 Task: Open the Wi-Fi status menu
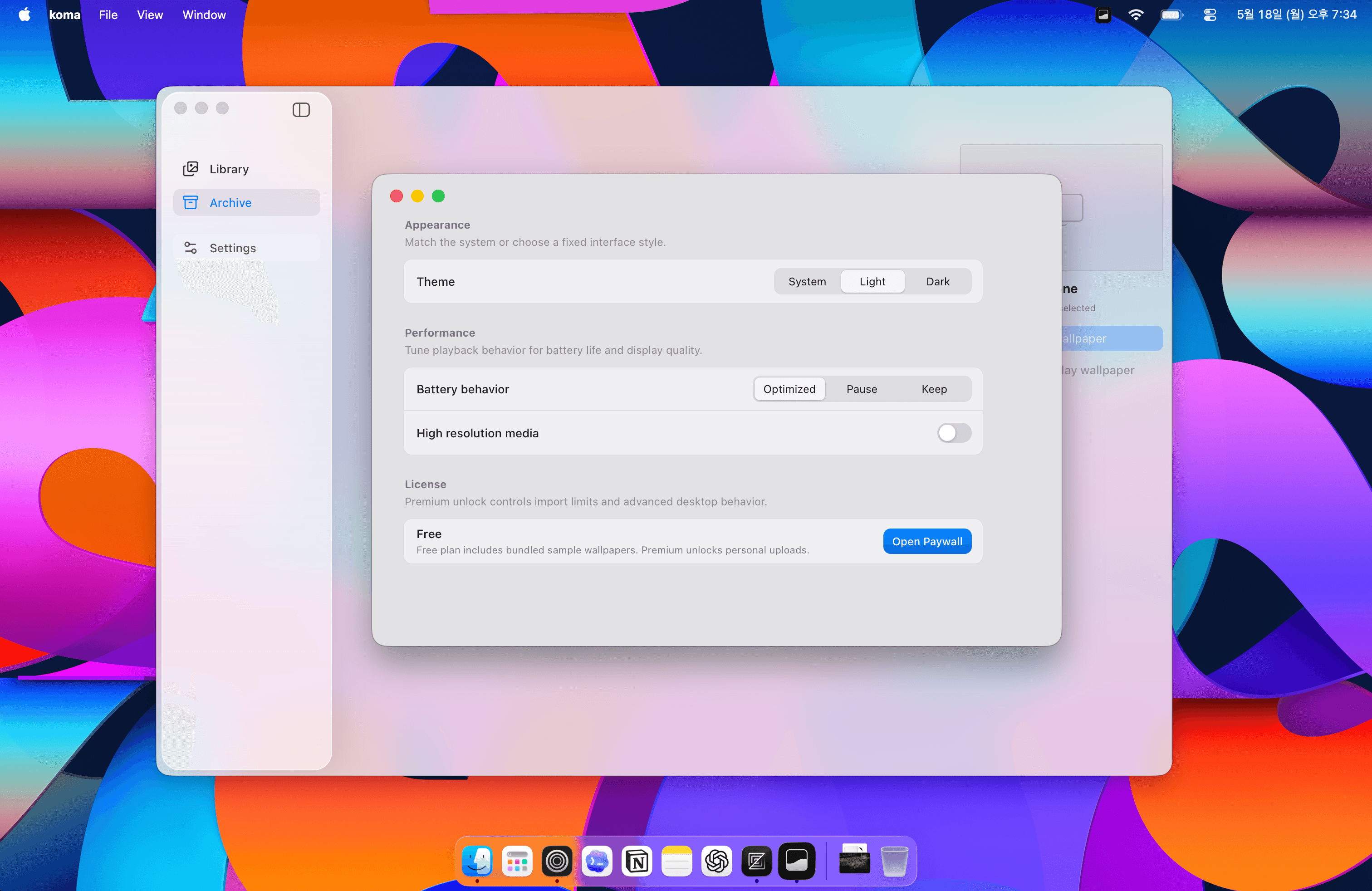point(1136,15)
